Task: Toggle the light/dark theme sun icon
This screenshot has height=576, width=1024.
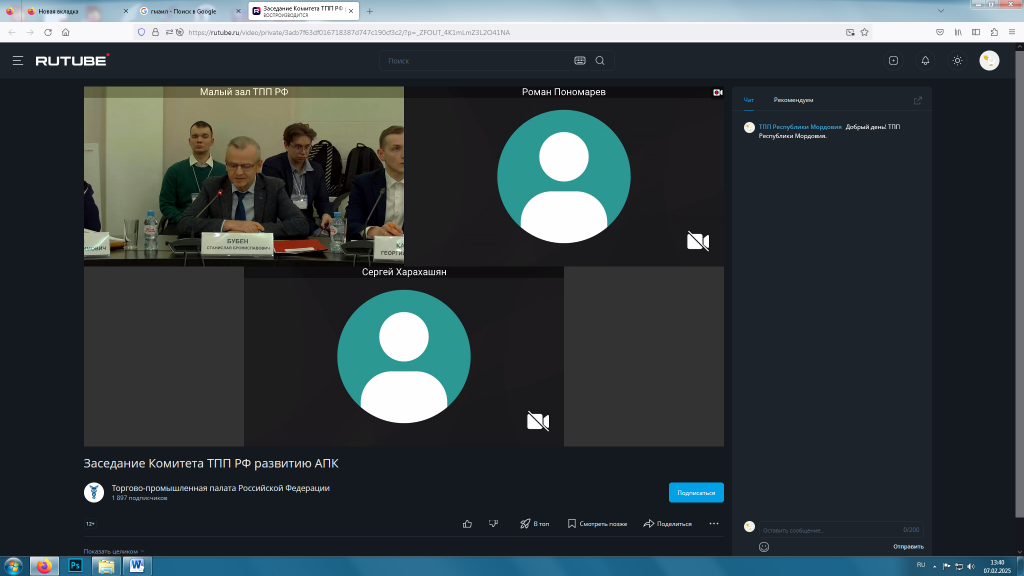Action: coord(957,61)
